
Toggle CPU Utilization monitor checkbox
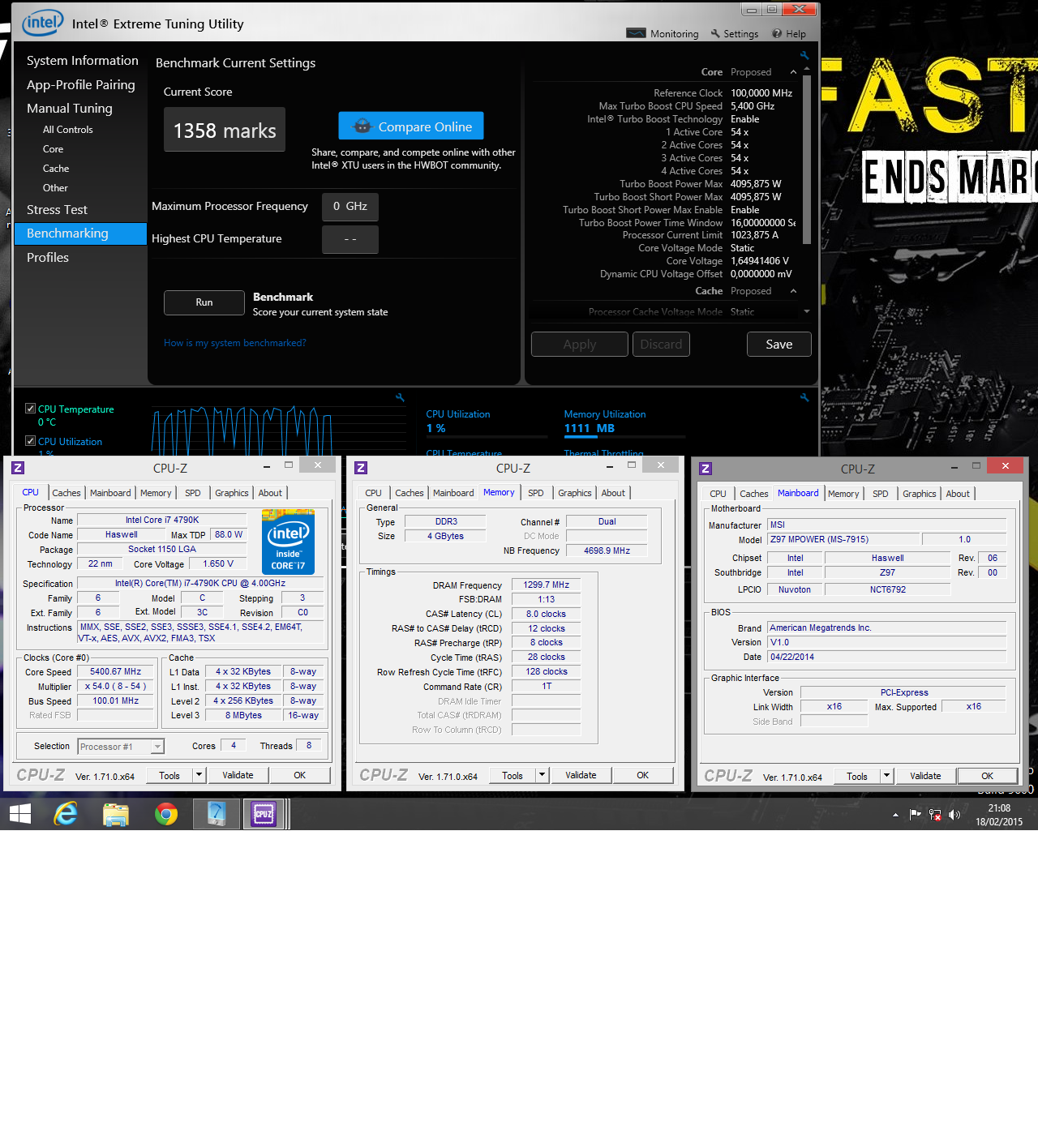pos(30,441)
